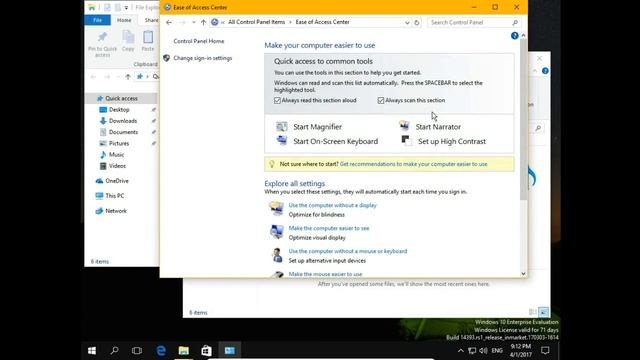Viewport: 640px width, 360px height.
Task: Click the taskbar clock showing 9:12 PM
Action: 521,351
